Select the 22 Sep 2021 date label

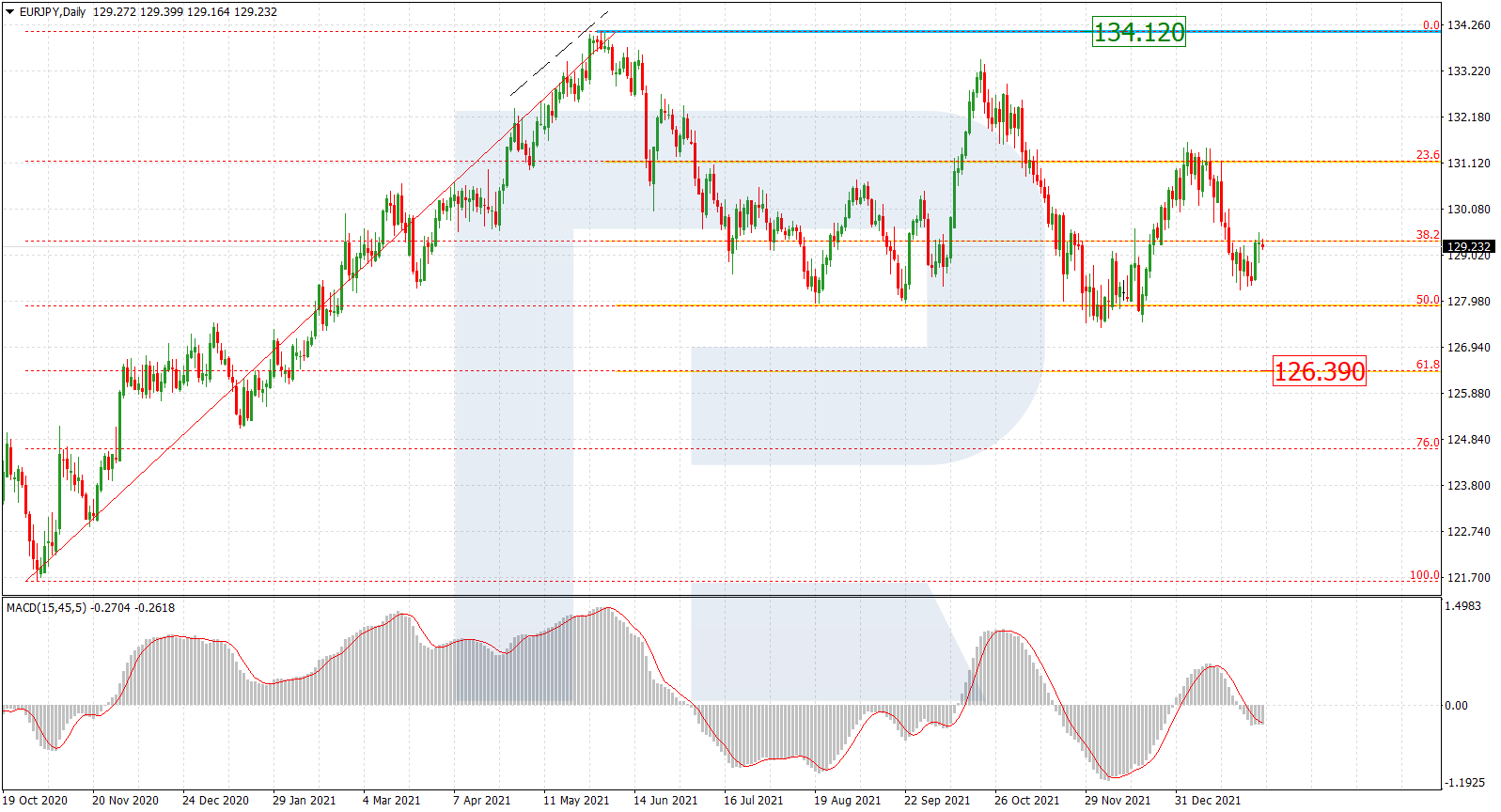(x=937, y=801)
